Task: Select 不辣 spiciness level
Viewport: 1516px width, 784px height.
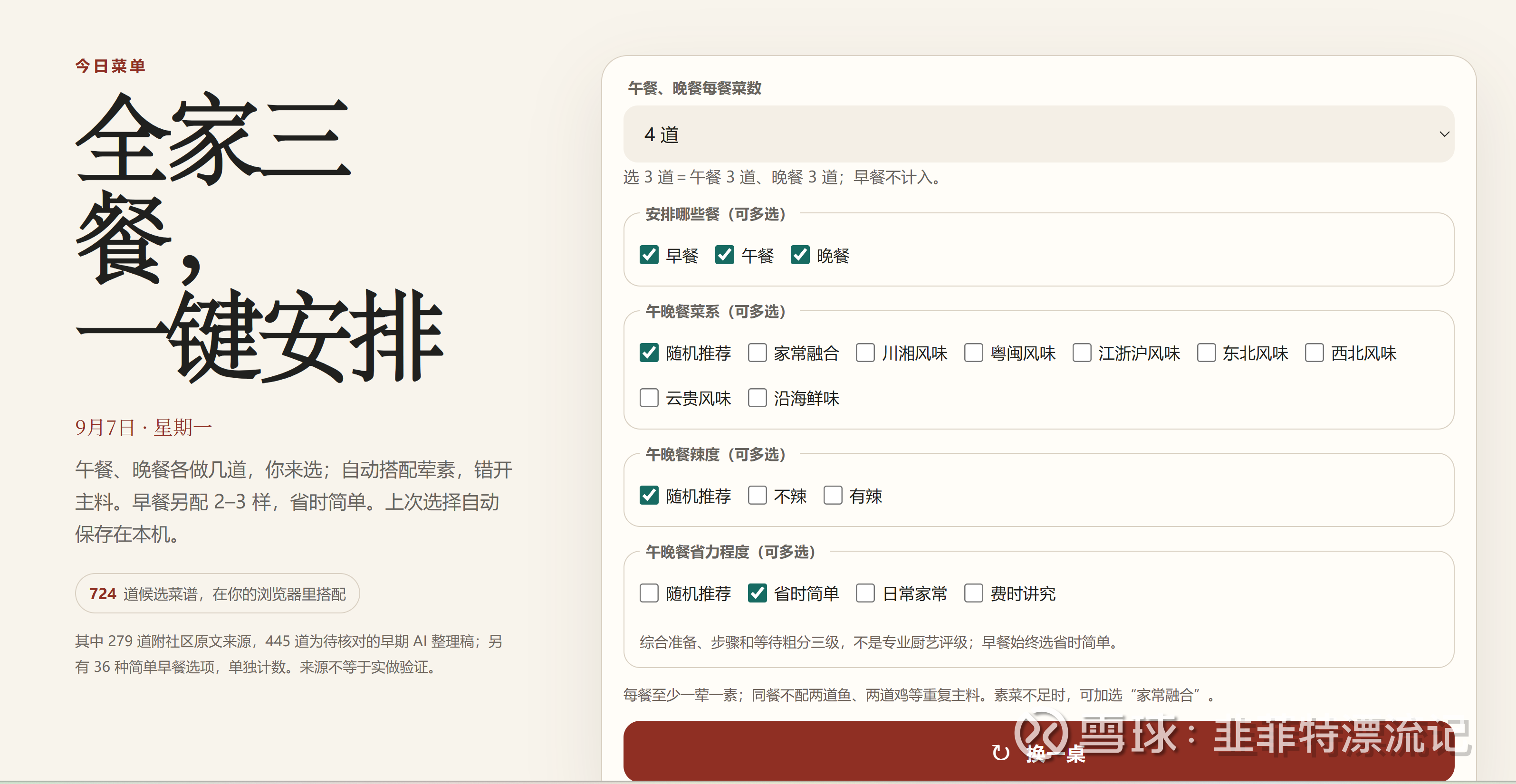Action: tap(757, 495)
